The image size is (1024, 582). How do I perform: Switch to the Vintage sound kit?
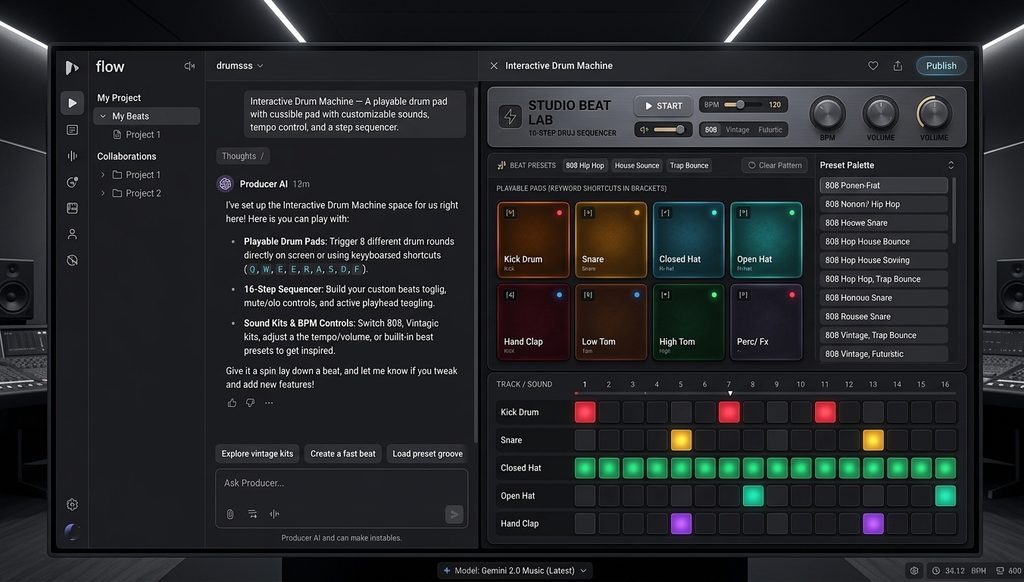pyautogui.click(x=737, y=130)
